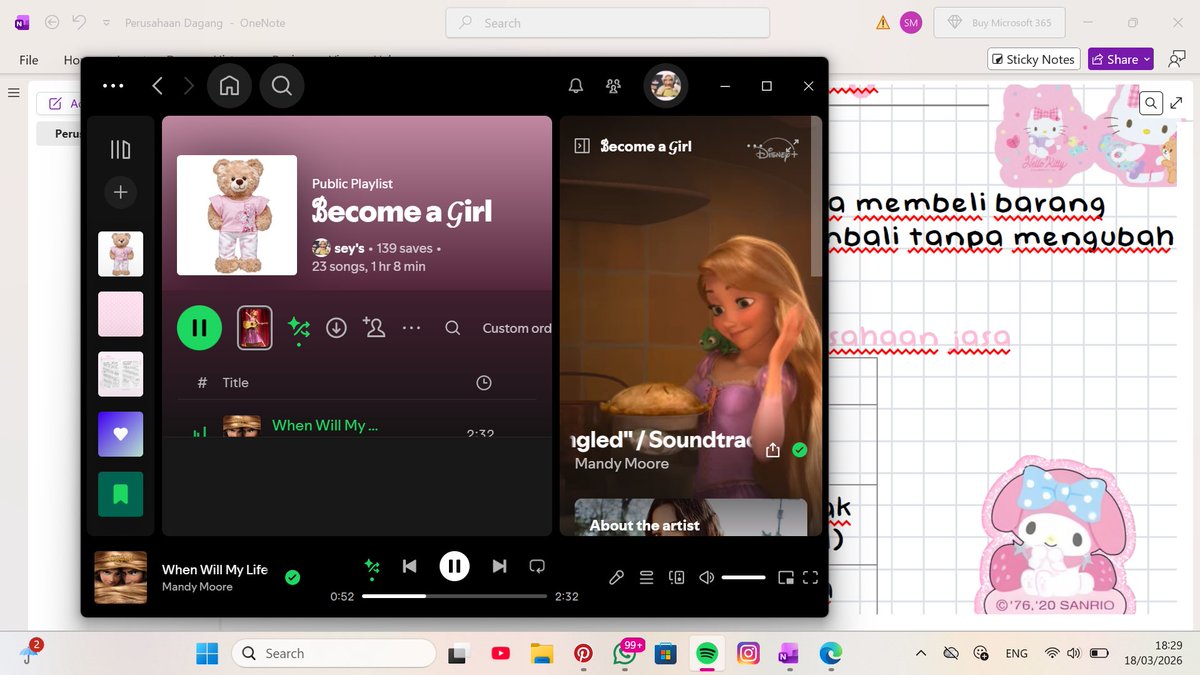Download the Become a Girl playlist
Image resolution: width=1200 pixels, height=675 pixels.
tap(336, 328)
